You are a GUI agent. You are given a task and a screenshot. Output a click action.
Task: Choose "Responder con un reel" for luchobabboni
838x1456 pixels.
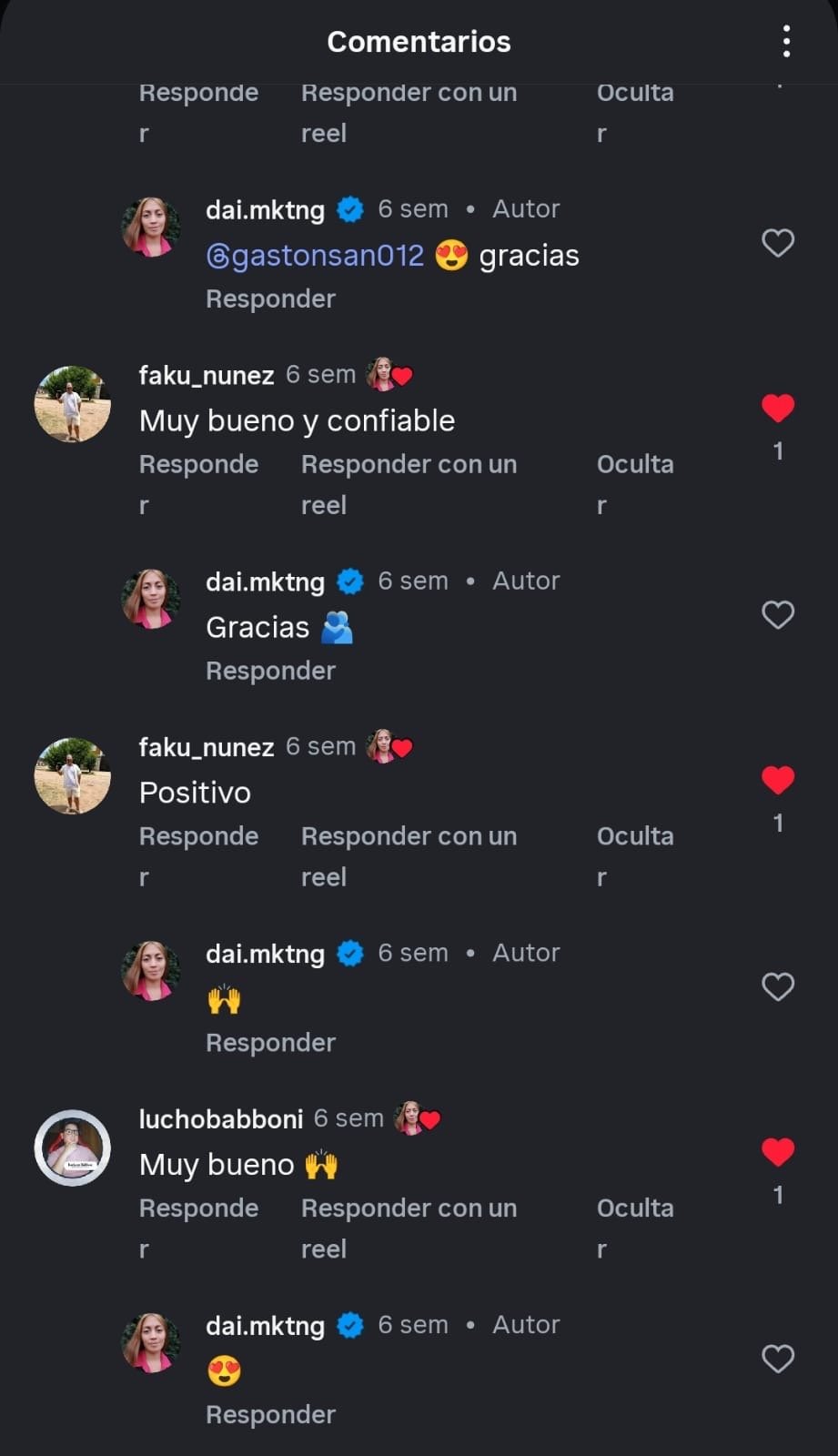pos(409,1228)
